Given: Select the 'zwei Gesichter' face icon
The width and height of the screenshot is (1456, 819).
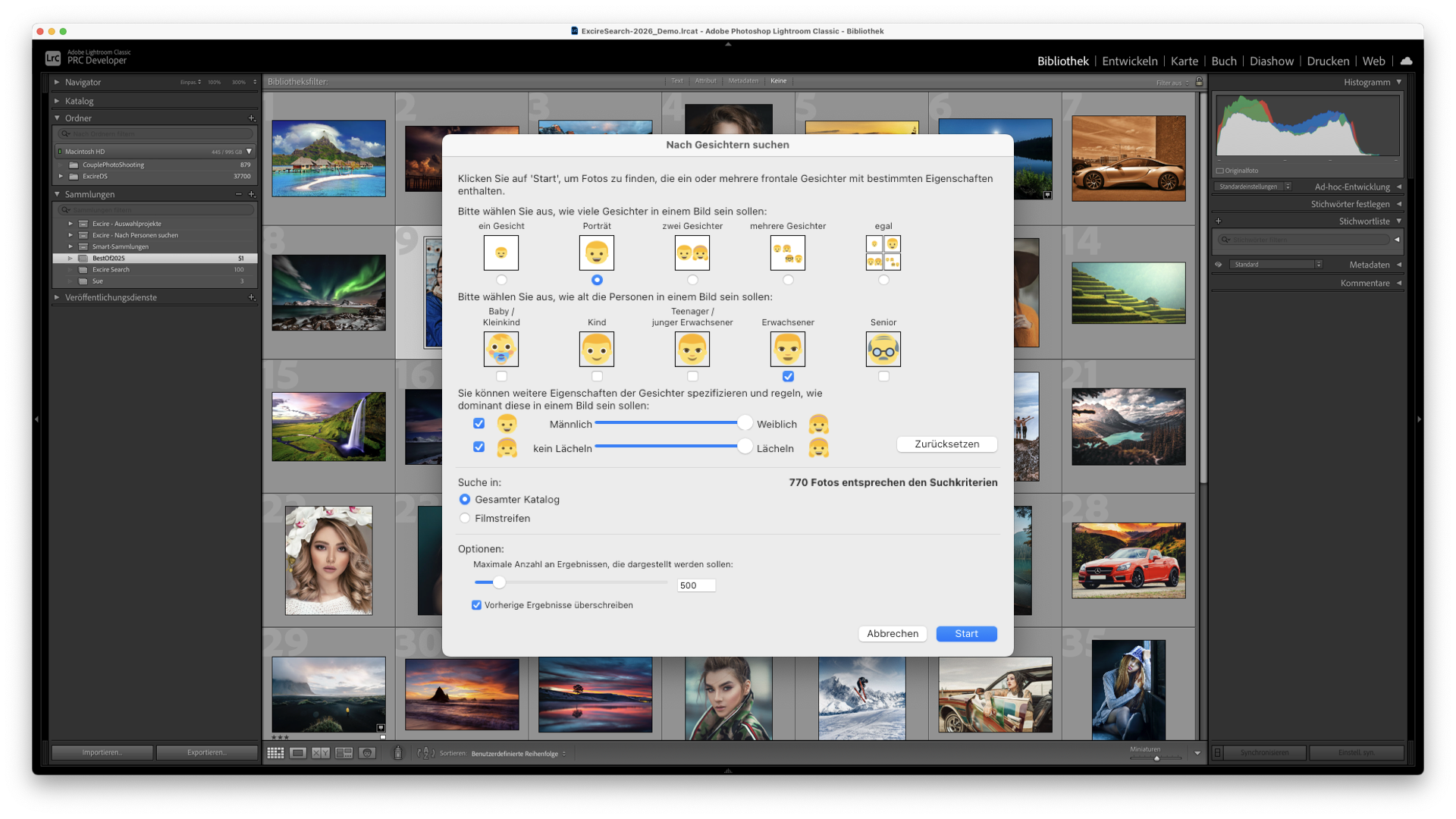Looking at the screenshot, I should pos(692,253).
